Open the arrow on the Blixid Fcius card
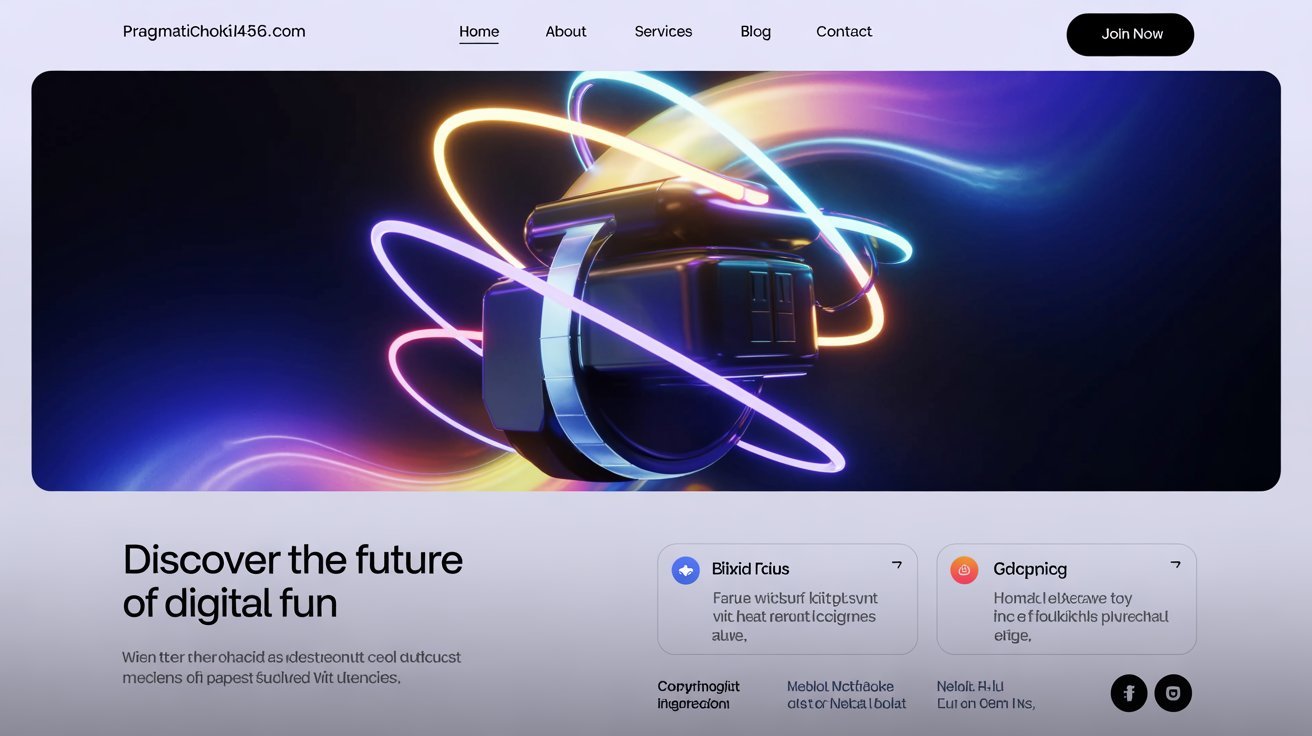Viewport: 1312px width, 736px height. click(896, 565)
